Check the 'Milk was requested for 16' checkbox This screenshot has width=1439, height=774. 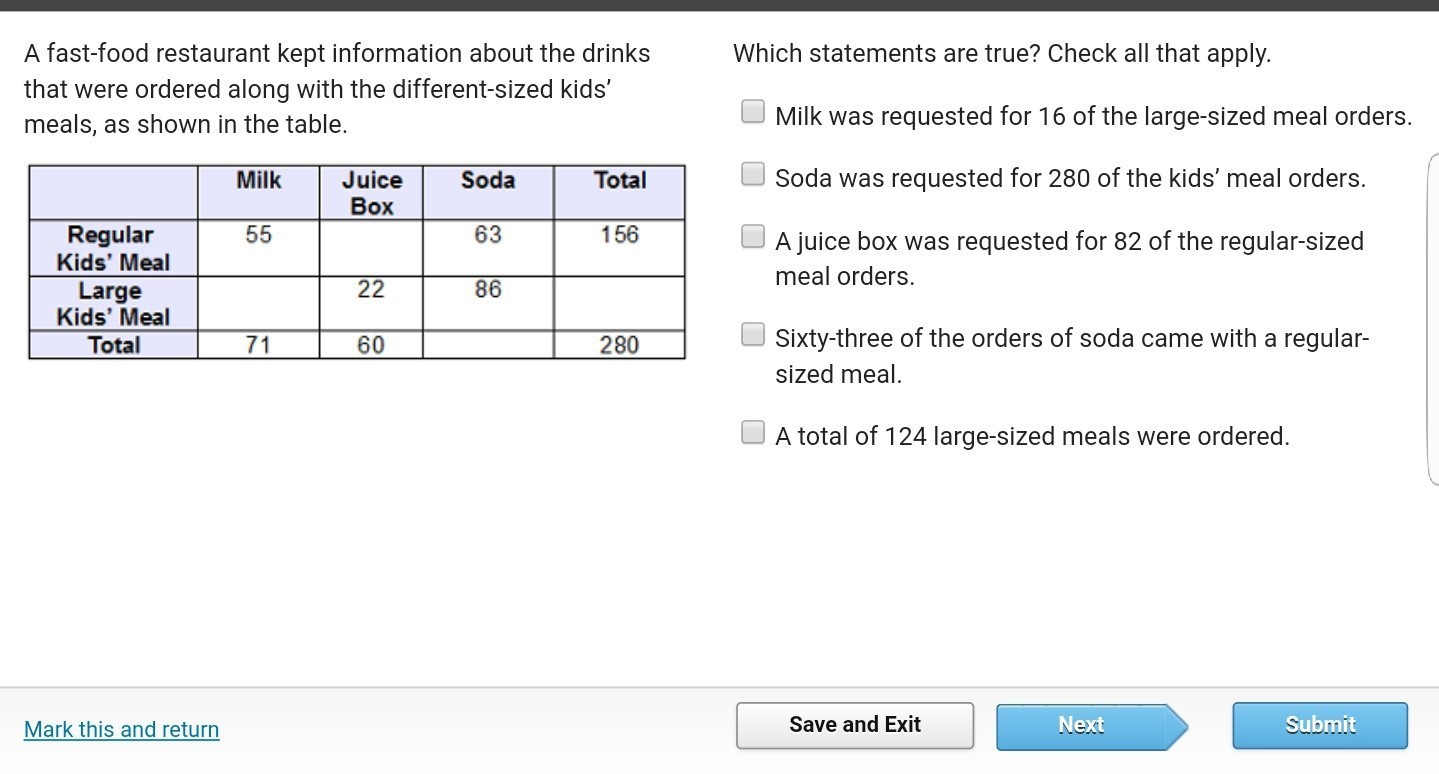[x=752, y=112]
